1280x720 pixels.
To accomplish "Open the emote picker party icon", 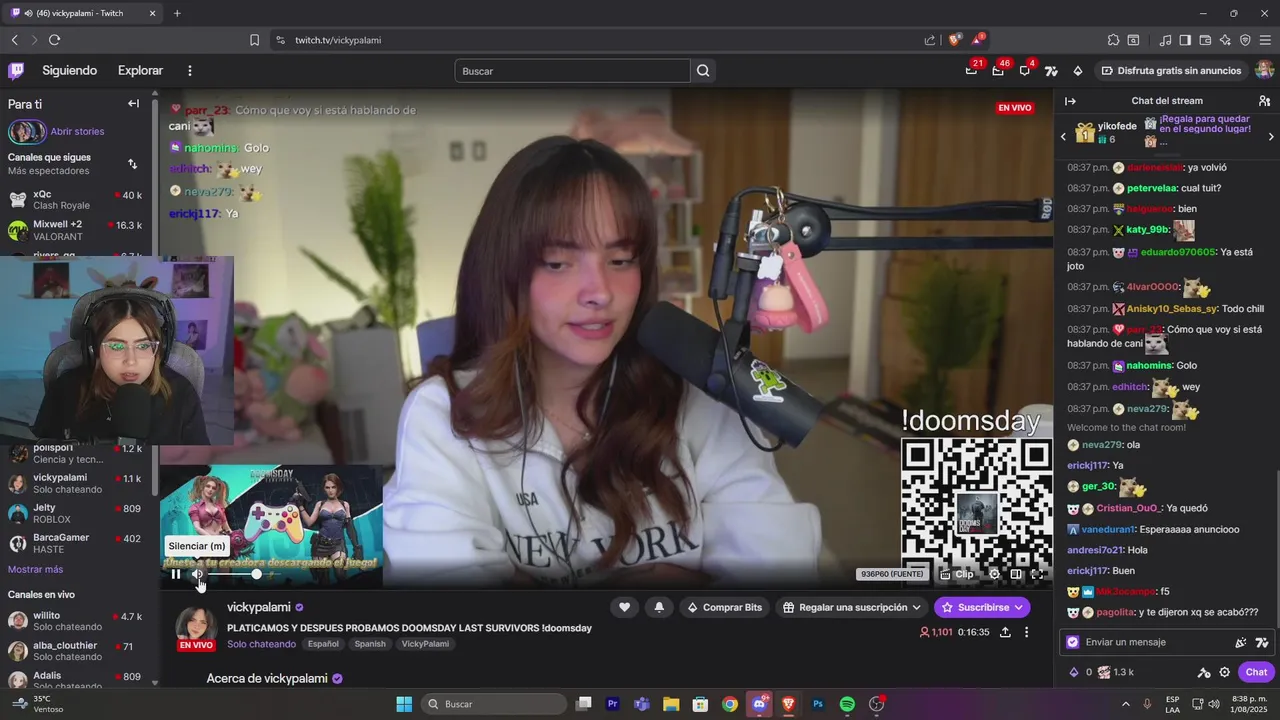I will coord(1241,642).
